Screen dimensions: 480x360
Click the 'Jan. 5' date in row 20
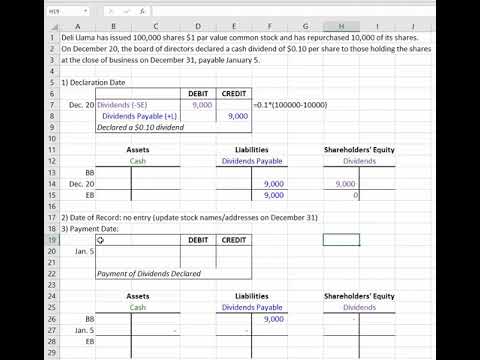[85, 251]
